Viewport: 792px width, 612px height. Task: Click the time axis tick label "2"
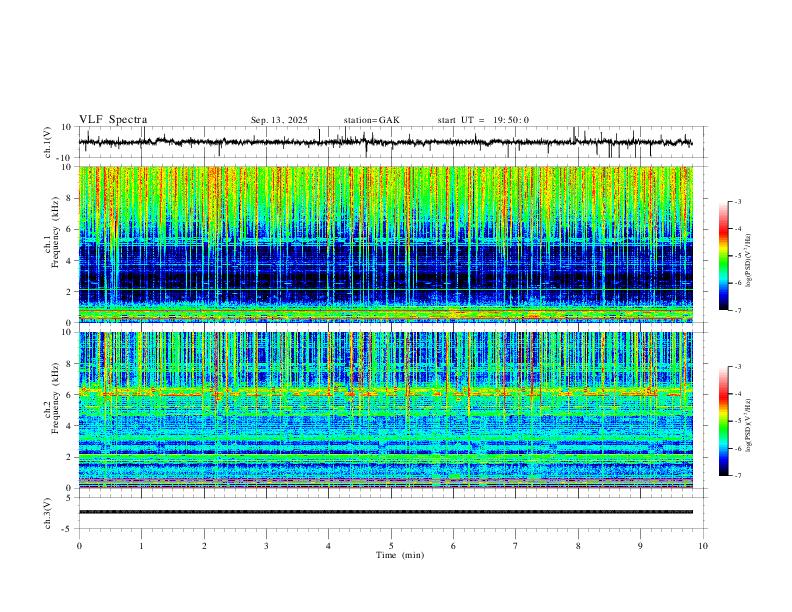click(204, 546)
